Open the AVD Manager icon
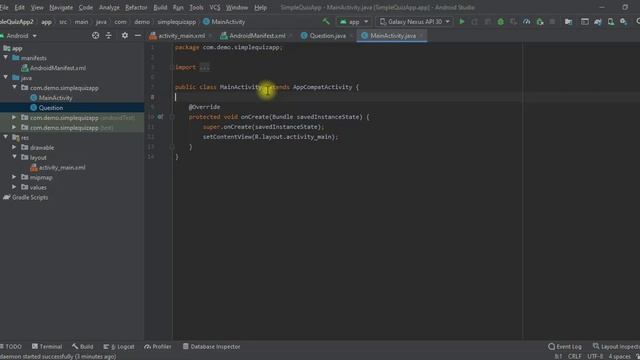The image size is (640, 360). click(x=611, y=22)
